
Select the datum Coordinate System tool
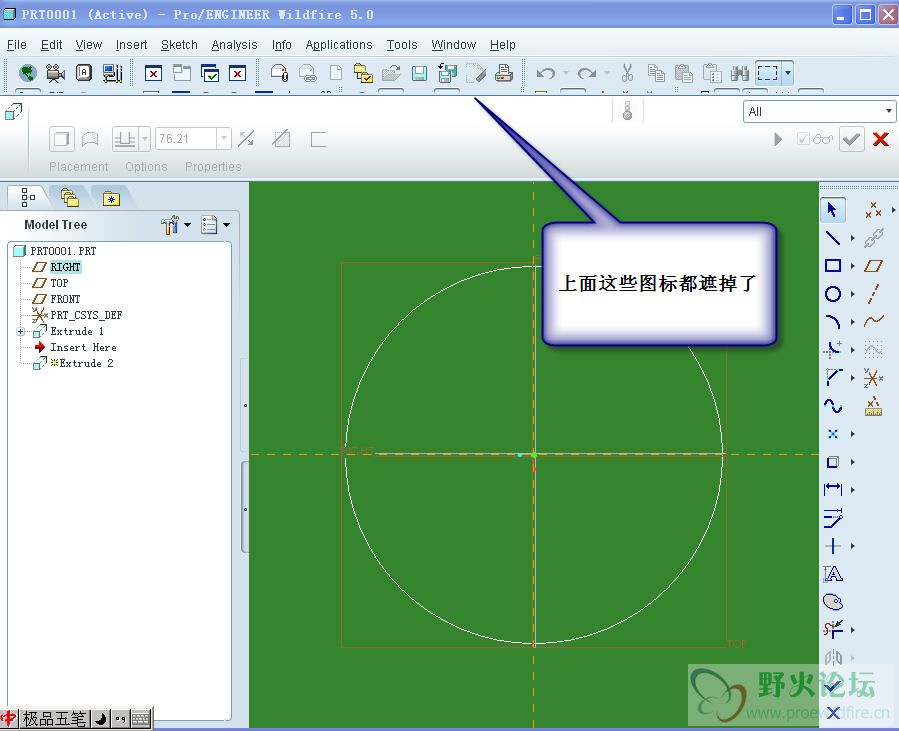click(x=873, y=377)
